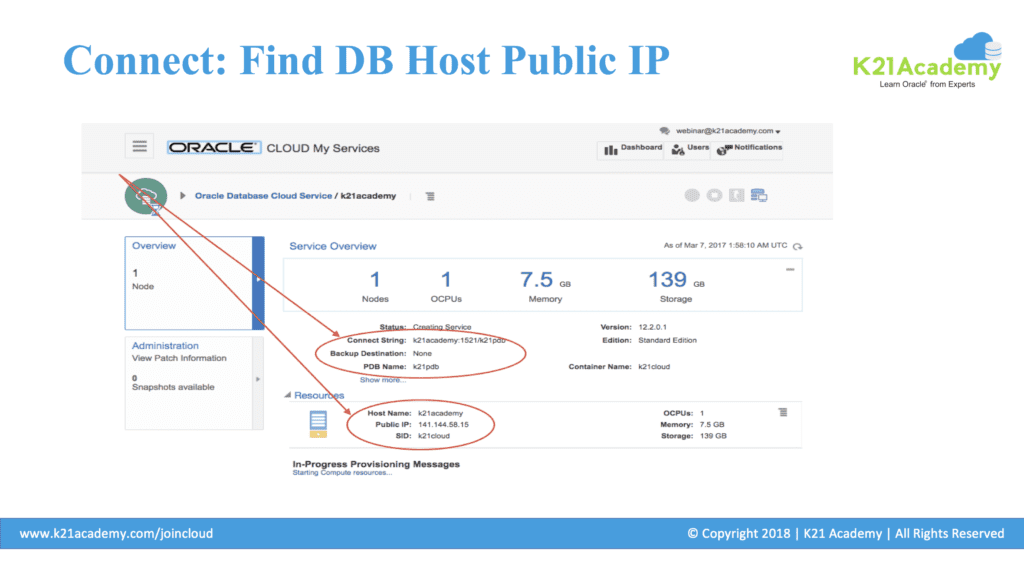1024x576 pixels.
Task: Refresh the service overview timestamp
Action: click(x=797, y=246)
